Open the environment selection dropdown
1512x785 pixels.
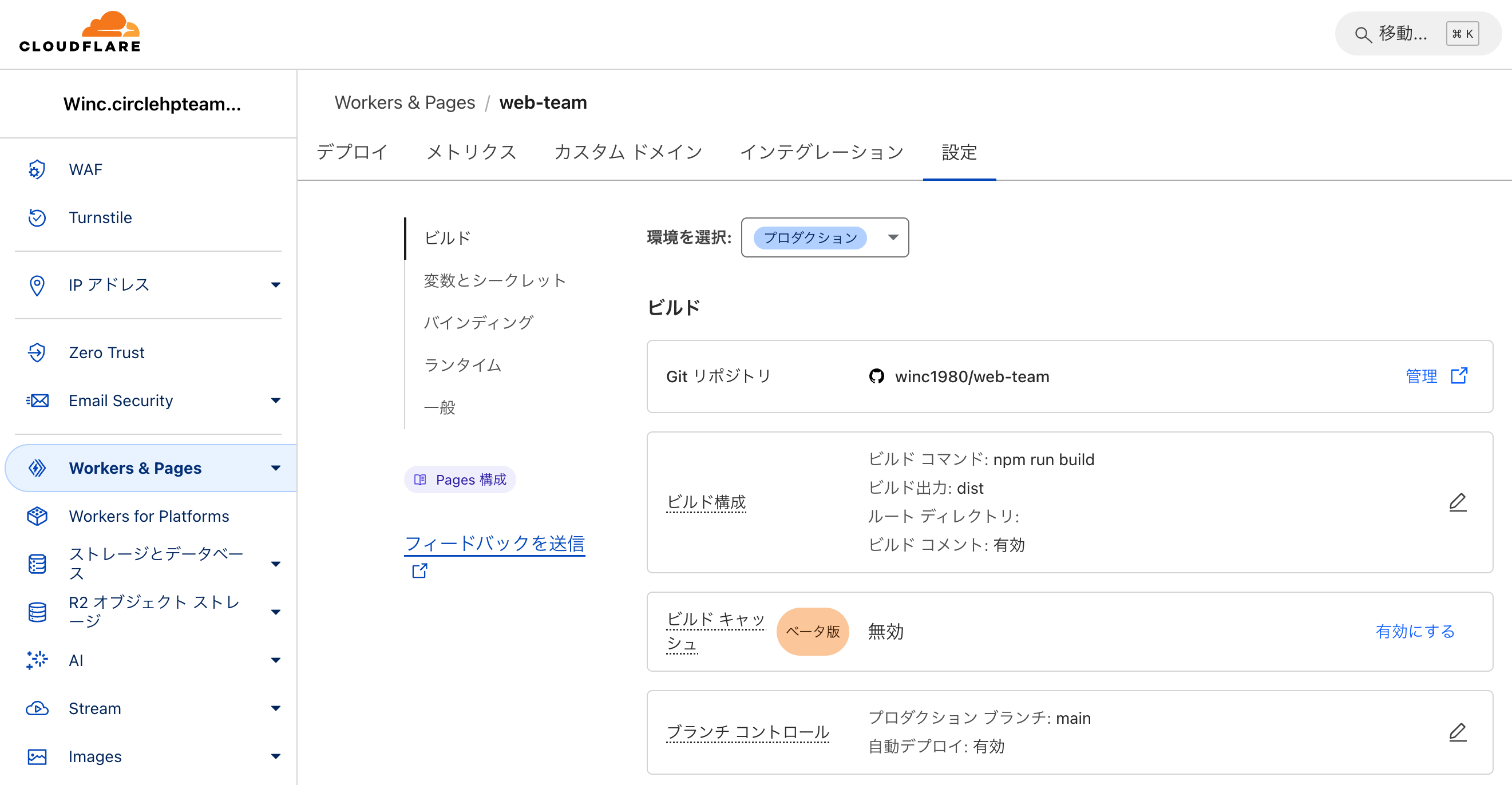tap(825, 237)
